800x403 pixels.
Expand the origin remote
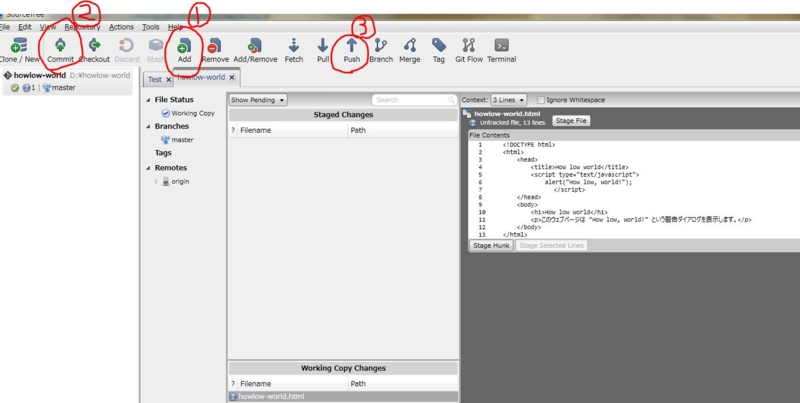[157, 181]
